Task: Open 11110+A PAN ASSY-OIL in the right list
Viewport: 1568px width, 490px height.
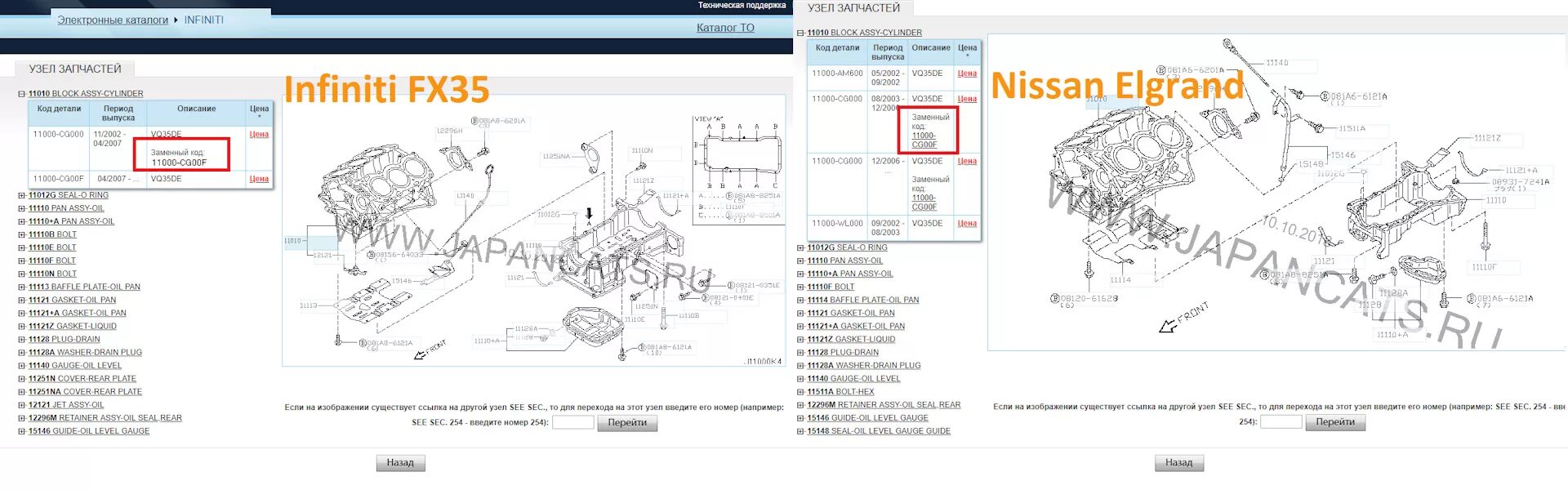Action: point(850,274)
